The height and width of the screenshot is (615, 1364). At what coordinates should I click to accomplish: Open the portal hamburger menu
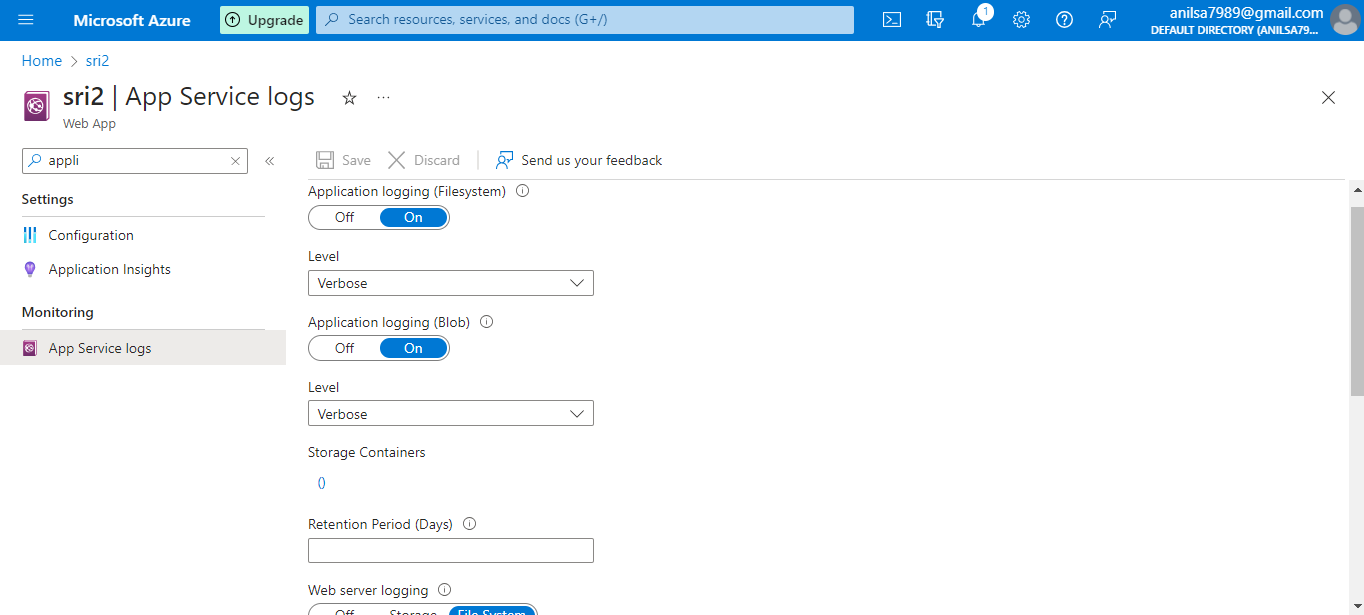pyautogui.click(x=25, y=19)
